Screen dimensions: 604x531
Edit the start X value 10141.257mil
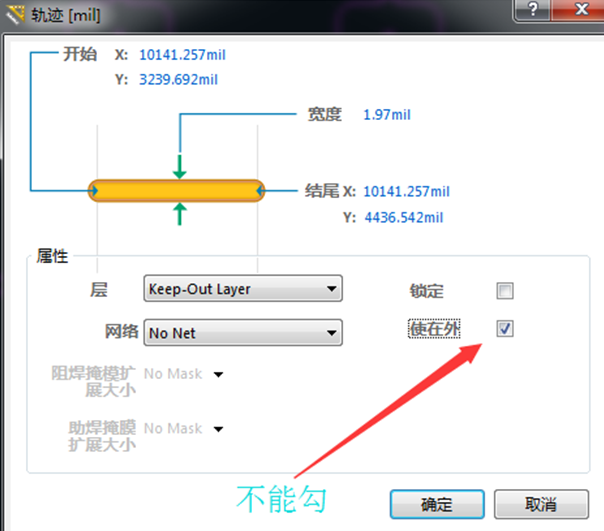tap(182, 55)
